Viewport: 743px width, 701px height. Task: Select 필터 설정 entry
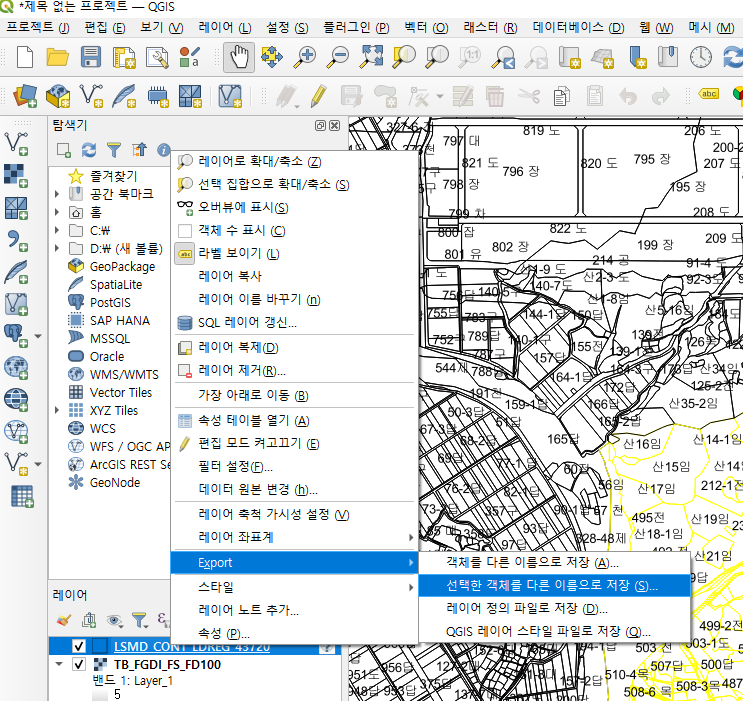pyautogui.click(x=294, y=466)
